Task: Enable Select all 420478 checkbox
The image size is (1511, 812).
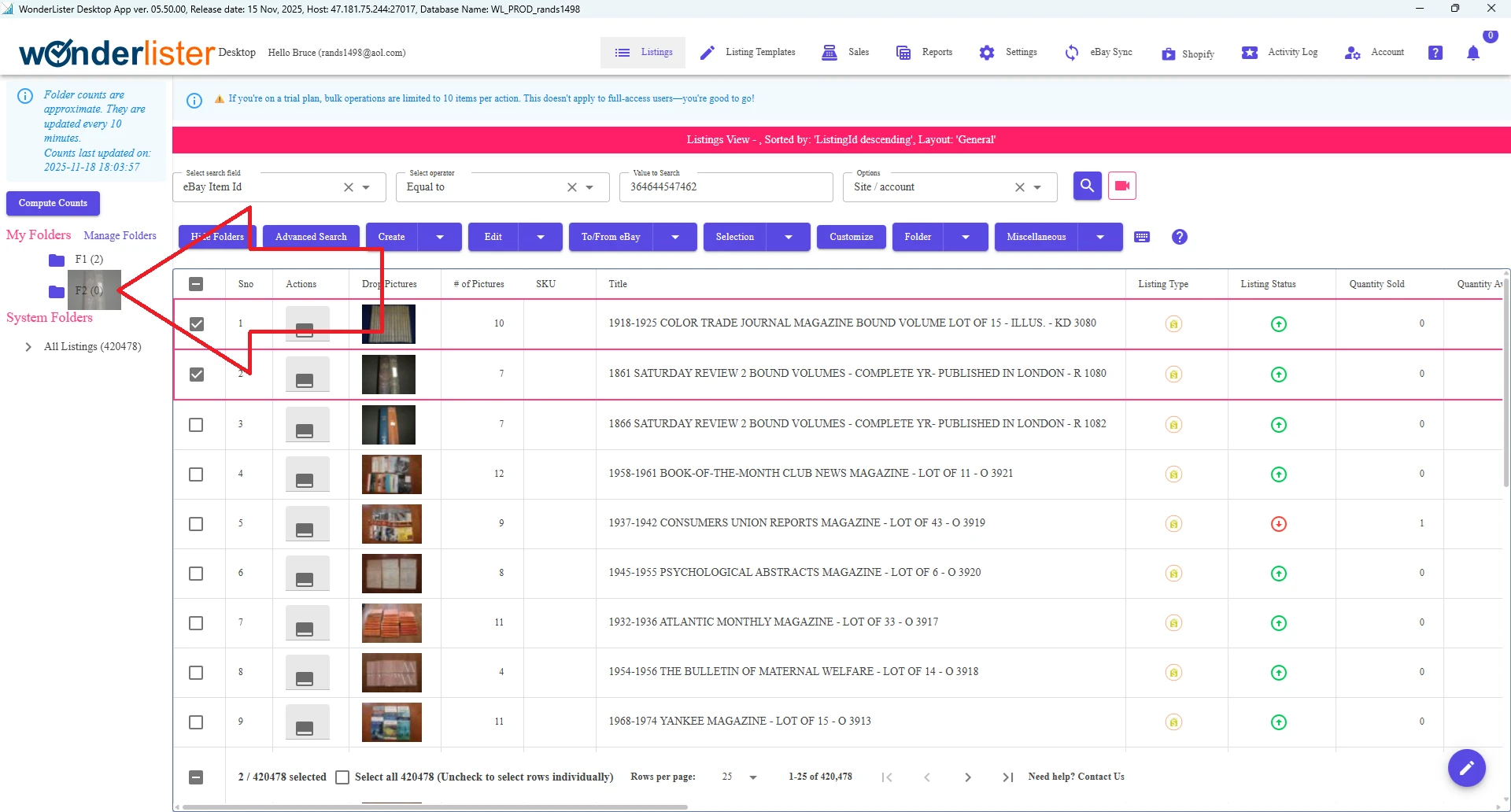Action: tap(342, 777)
